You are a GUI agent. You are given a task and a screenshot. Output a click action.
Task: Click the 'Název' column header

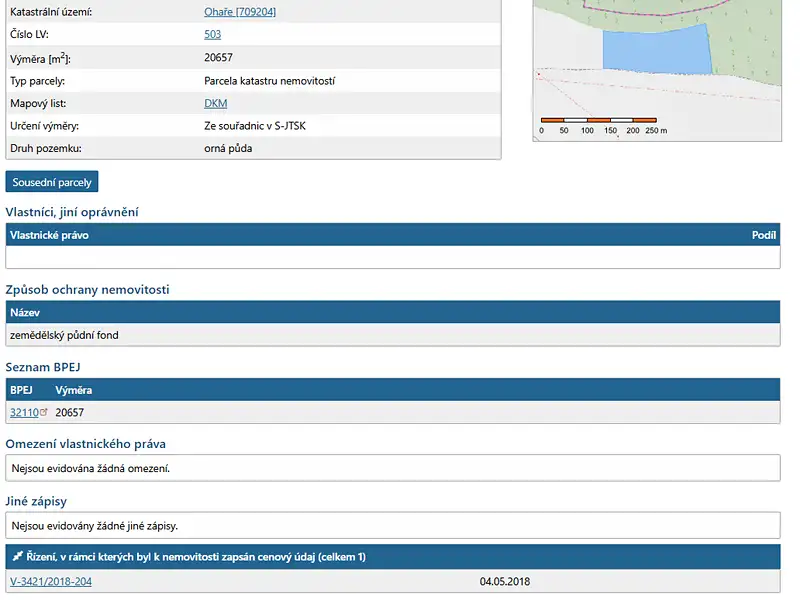click(25, 312)
